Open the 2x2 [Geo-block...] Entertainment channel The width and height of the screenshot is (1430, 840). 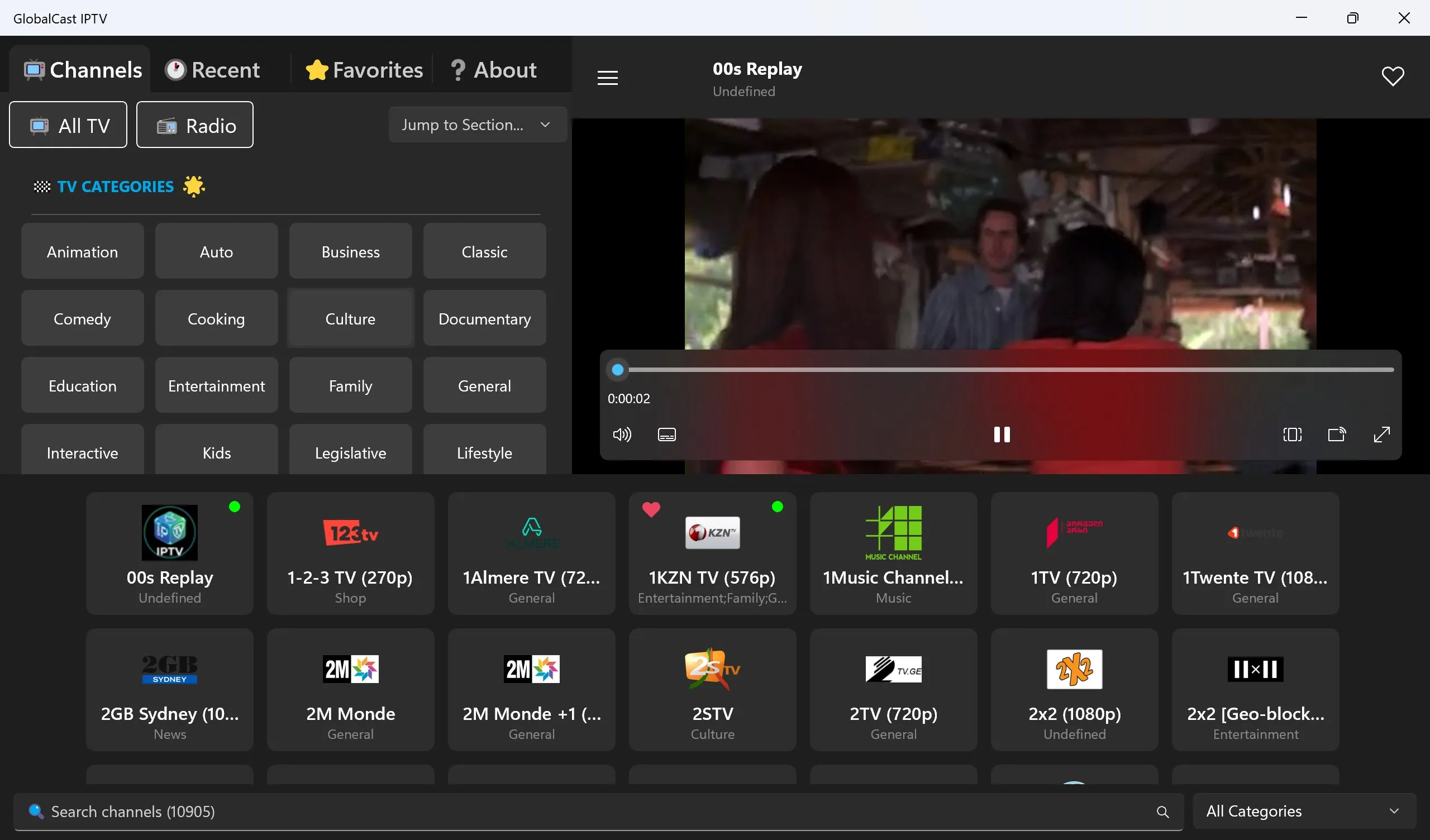[1255, 690]
